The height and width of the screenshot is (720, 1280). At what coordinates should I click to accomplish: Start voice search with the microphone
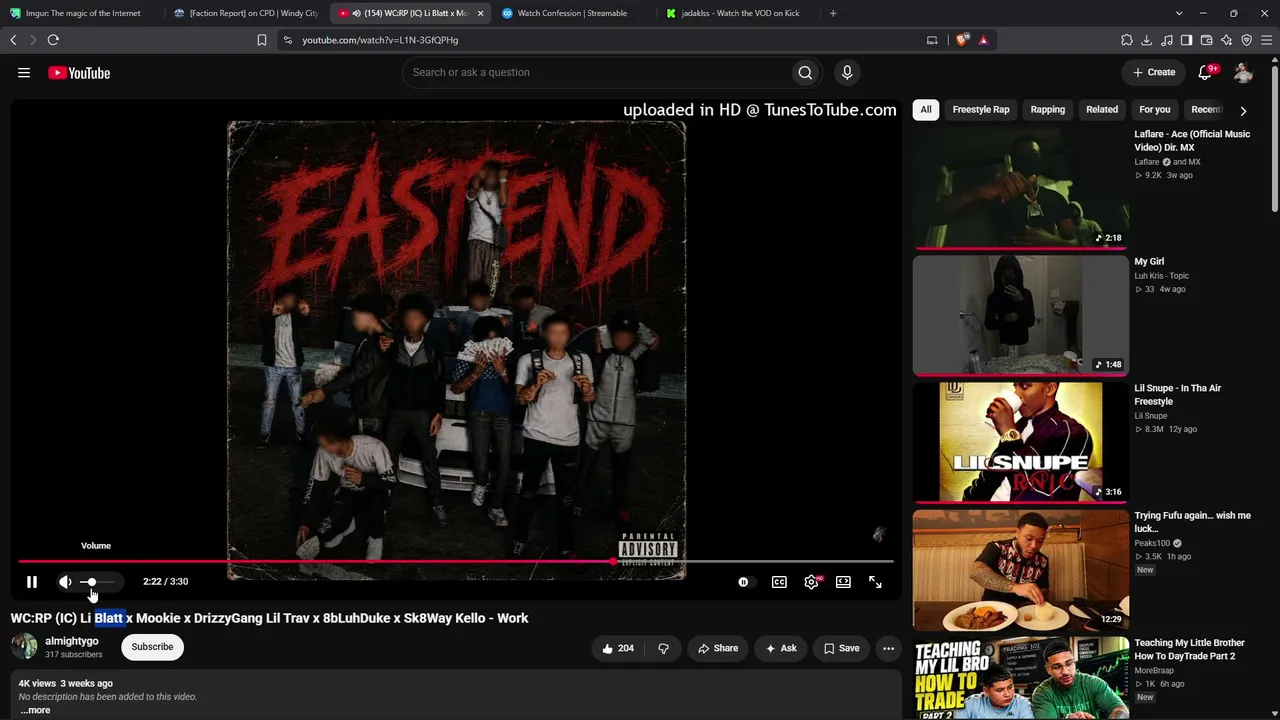click(x=847, y=72)
